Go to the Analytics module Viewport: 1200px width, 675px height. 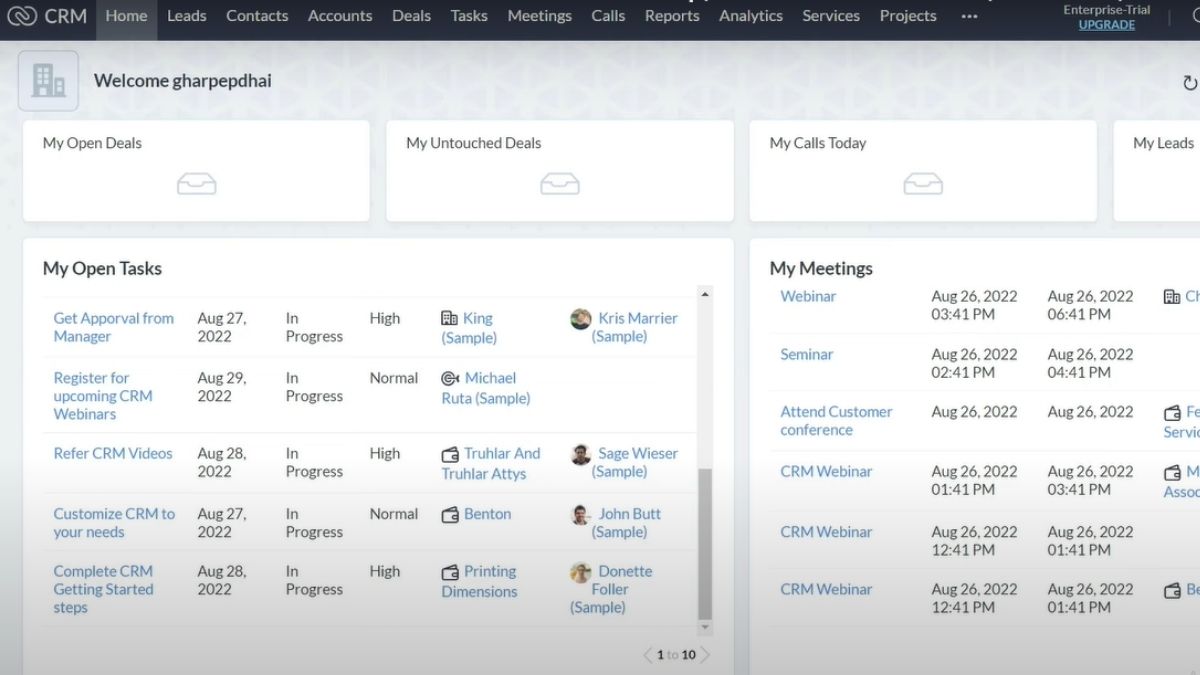[751, 15]
